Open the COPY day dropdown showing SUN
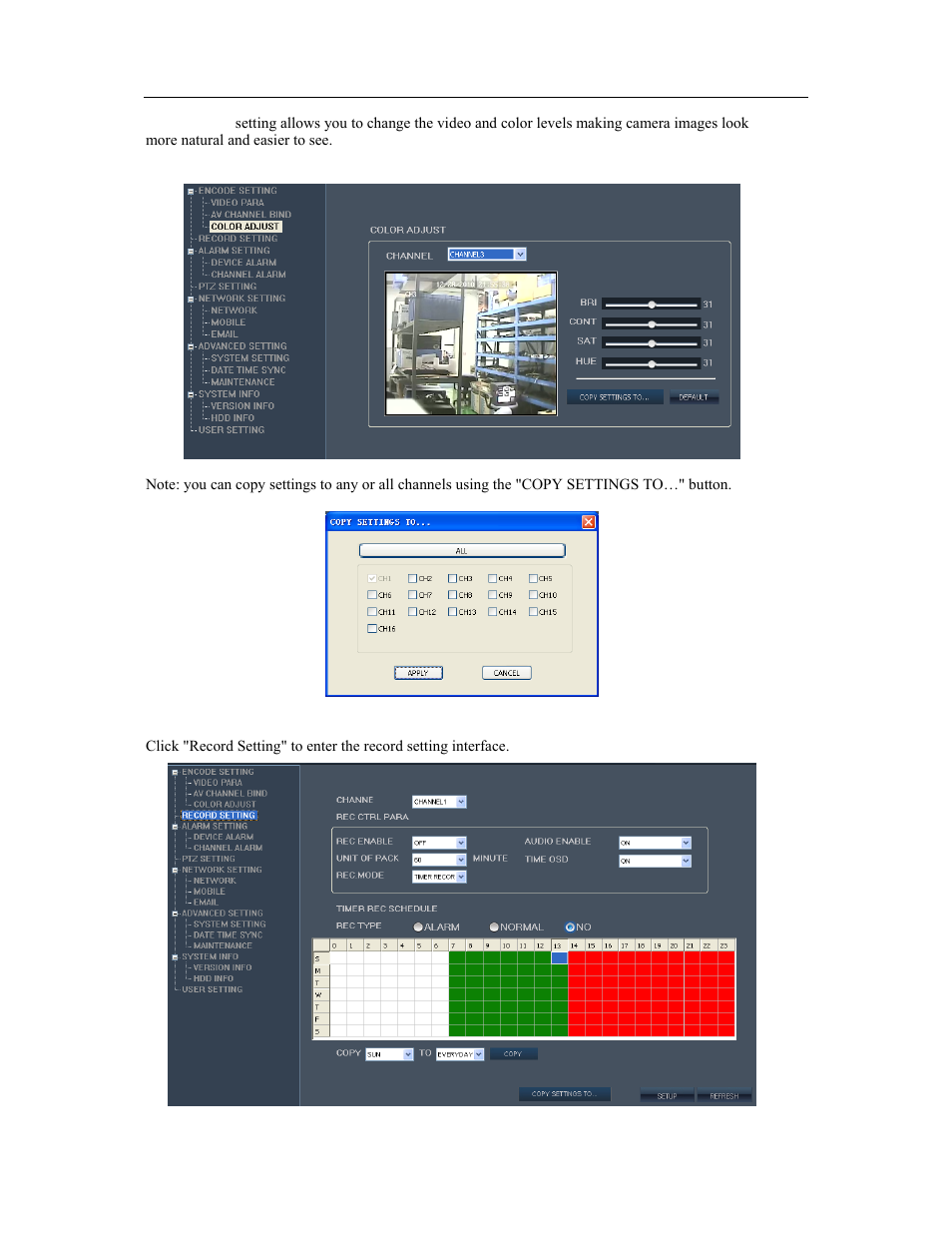Screen dimensions: 952x1233 [389, 1054]
